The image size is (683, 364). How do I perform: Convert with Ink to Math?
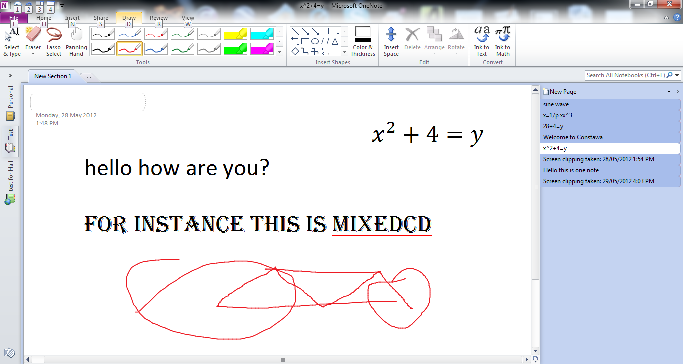503,42
